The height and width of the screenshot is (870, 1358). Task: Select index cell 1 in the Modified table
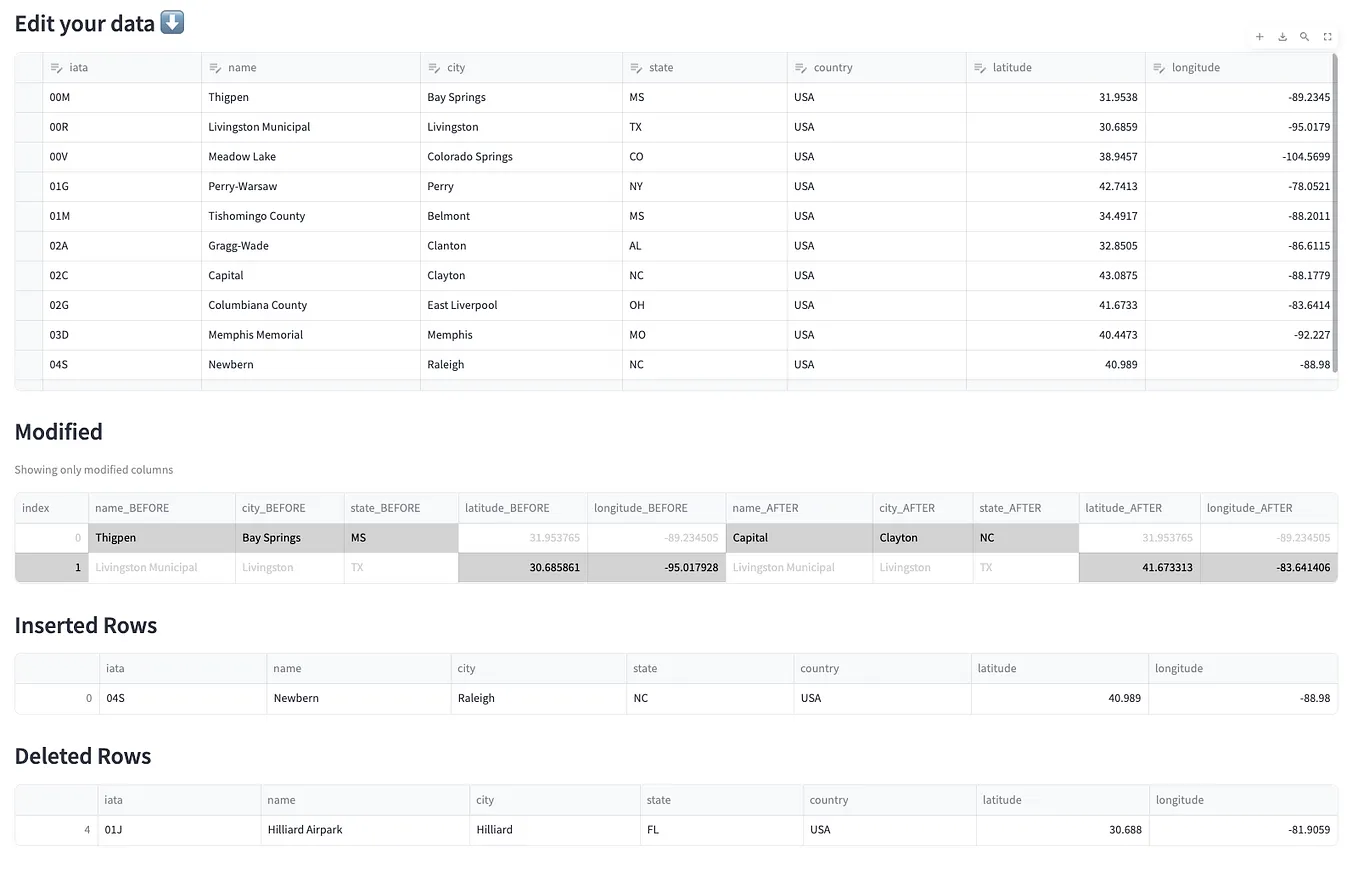(x=49, y=567)
